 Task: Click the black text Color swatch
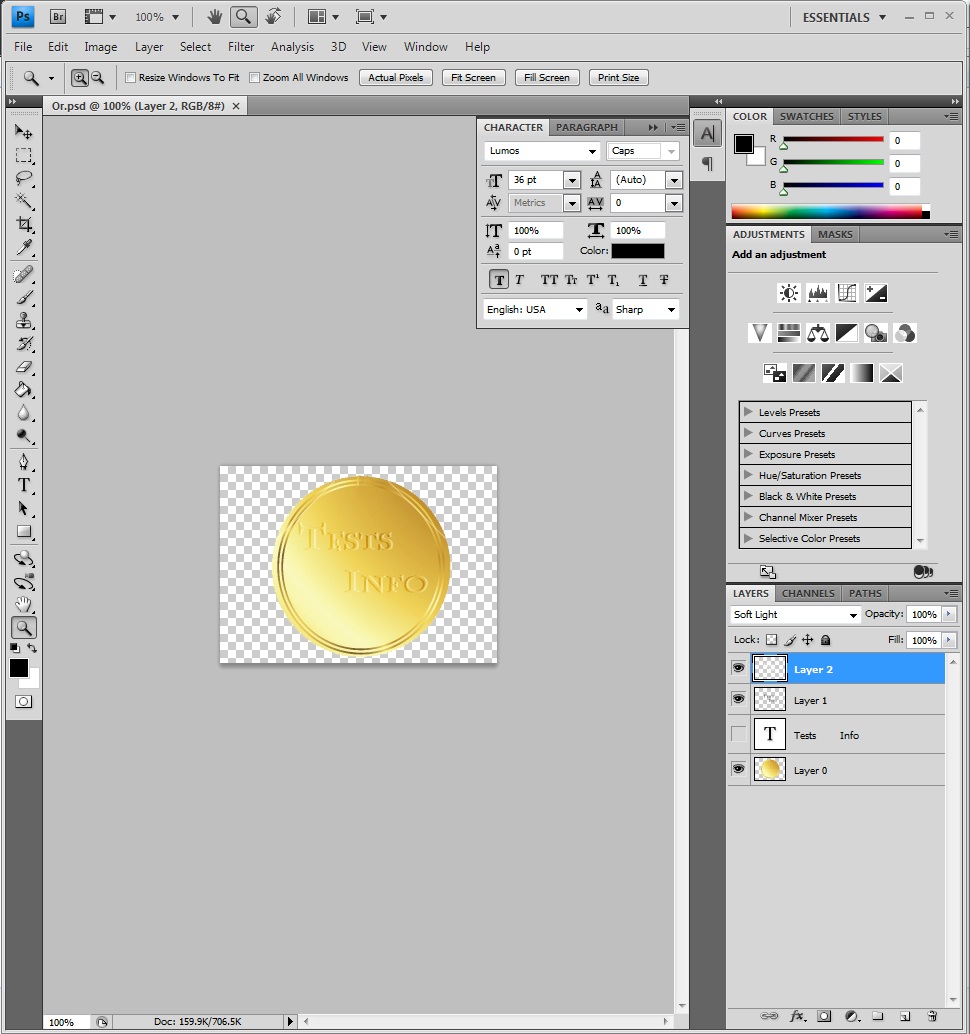[638, 251]
